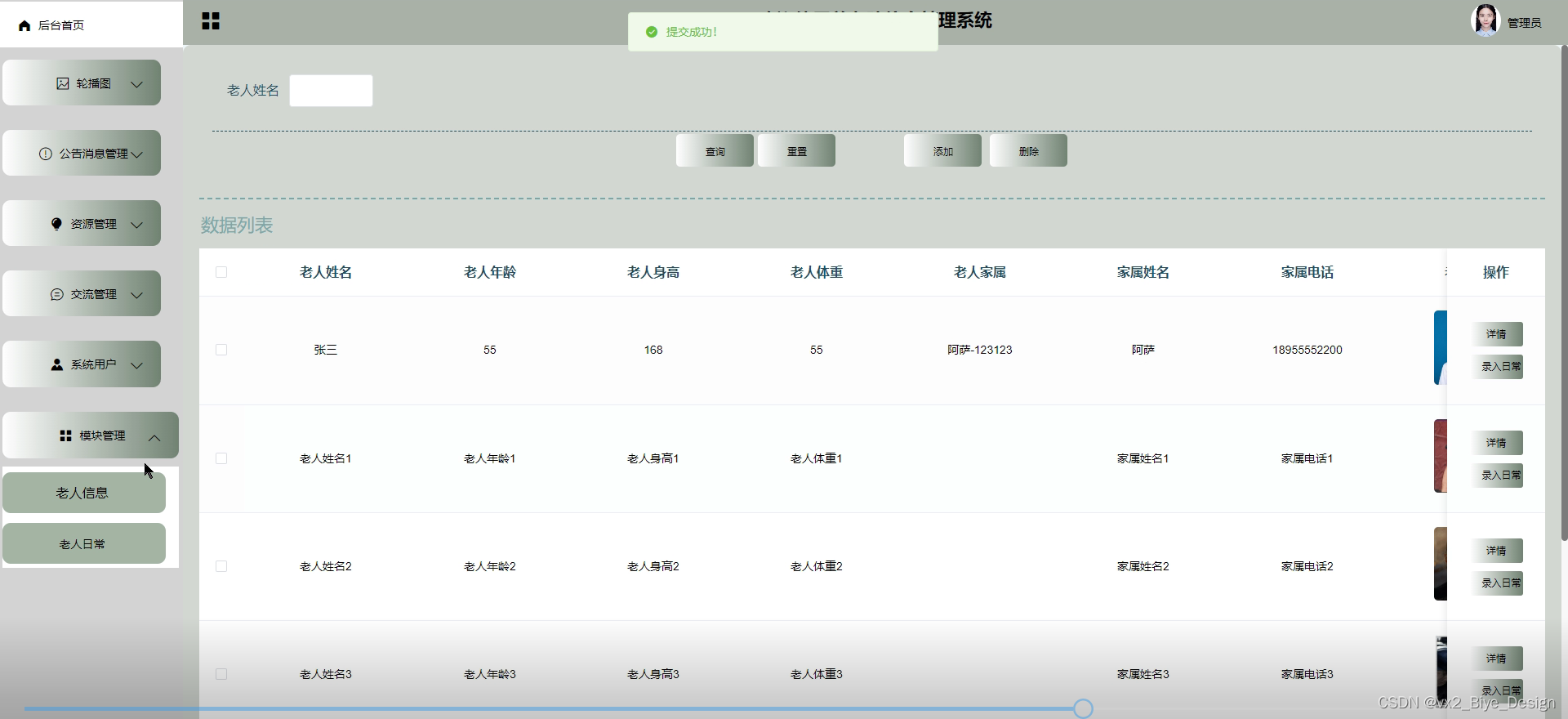Viewport: 1568px width, 719px height.
Task: Click the 添加 add button
Action: (x=942, y=150)
